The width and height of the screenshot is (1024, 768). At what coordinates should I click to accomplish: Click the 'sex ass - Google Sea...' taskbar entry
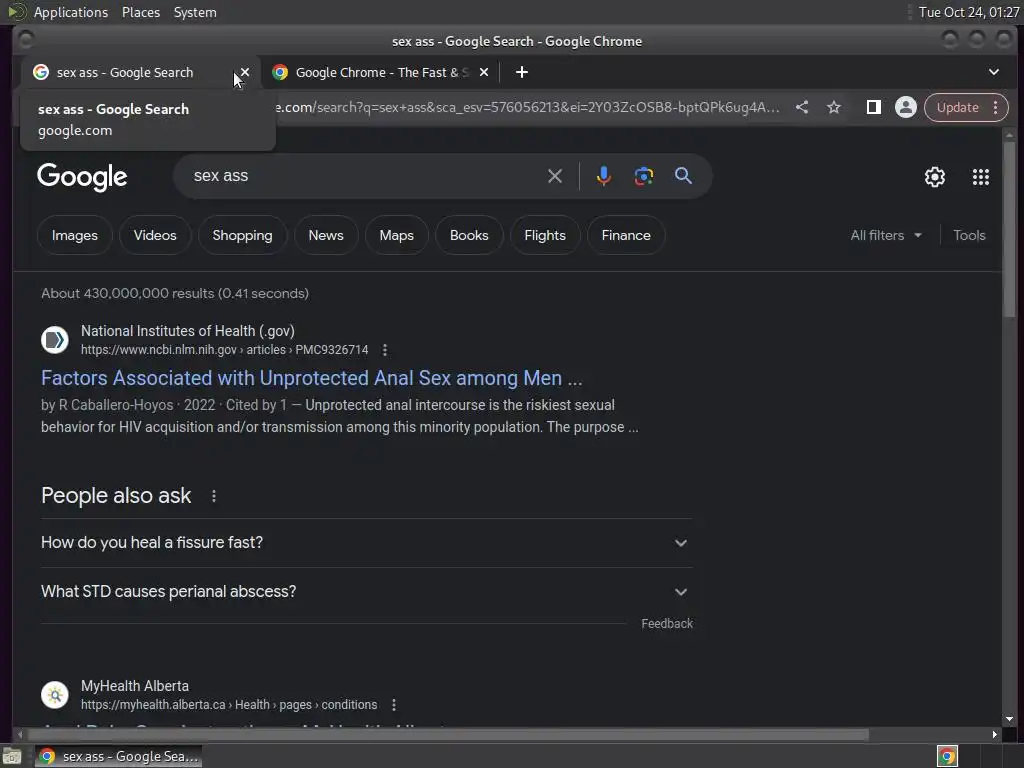pos(119,756)
